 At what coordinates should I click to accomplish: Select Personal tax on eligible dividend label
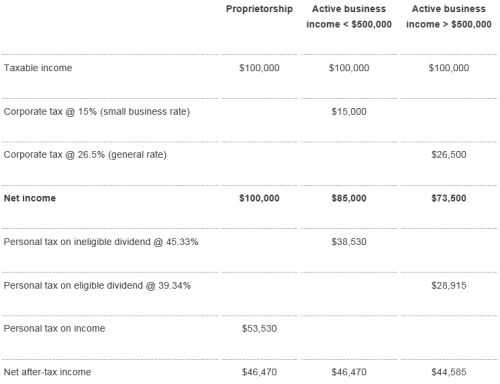click(x=97, y=286)
